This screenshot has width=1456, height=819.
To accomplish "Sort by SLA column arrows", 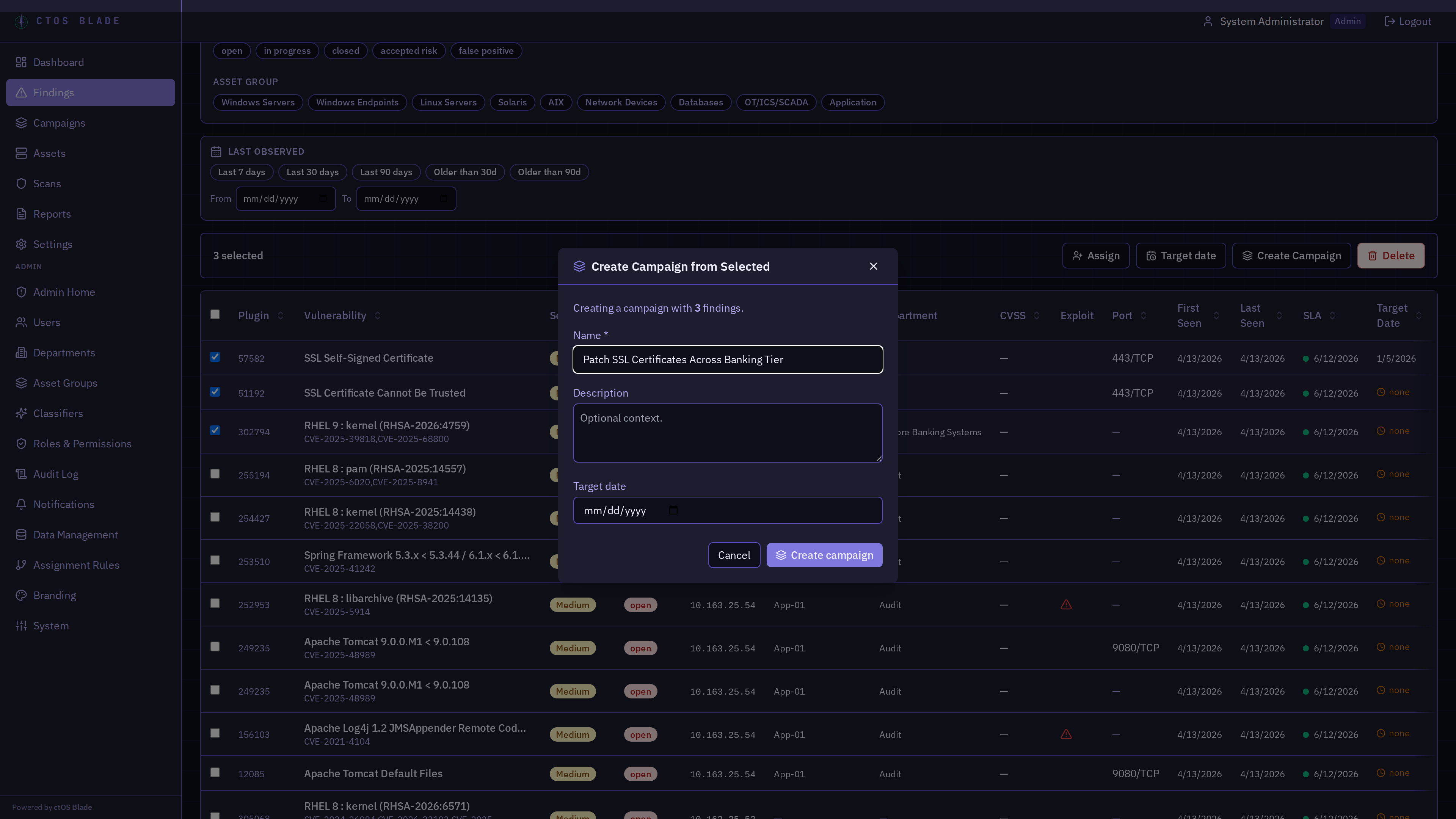I will pos(1332,315).
